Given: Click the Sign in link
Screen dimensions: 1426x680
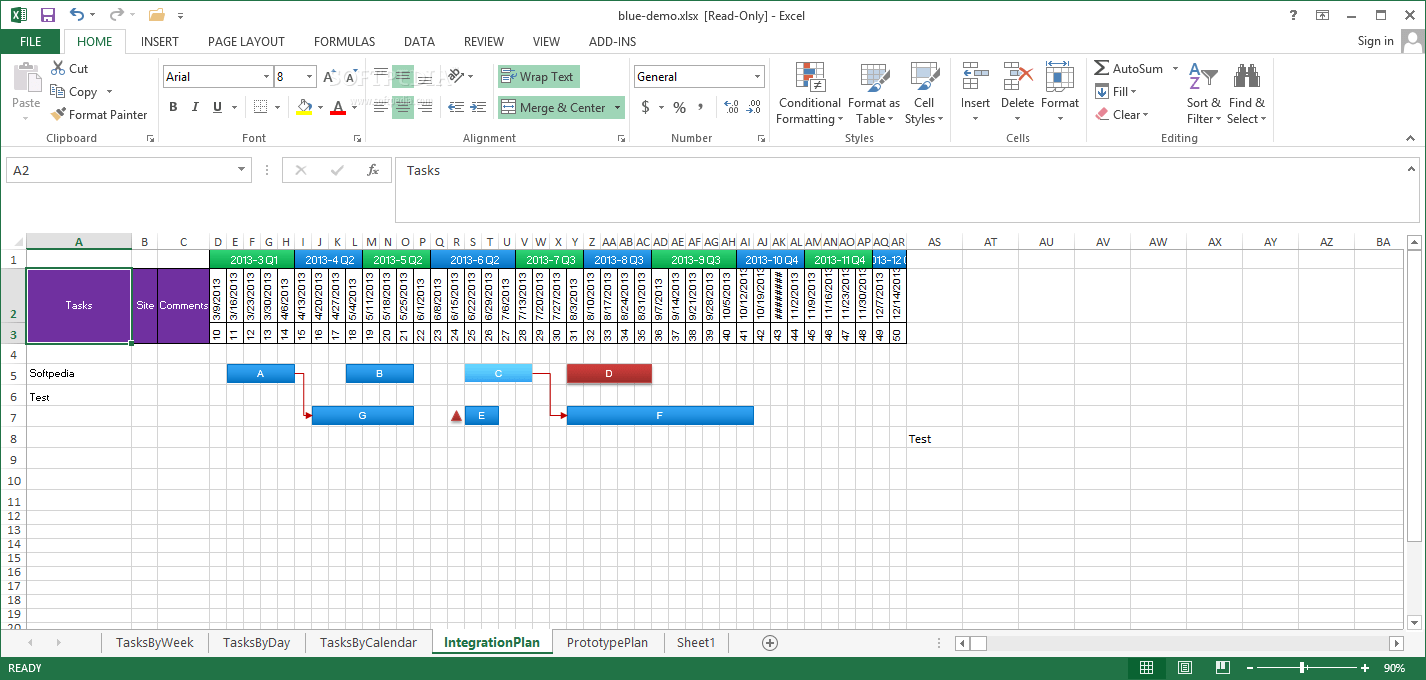Looking at the screenshot, I should [1375, 41].
